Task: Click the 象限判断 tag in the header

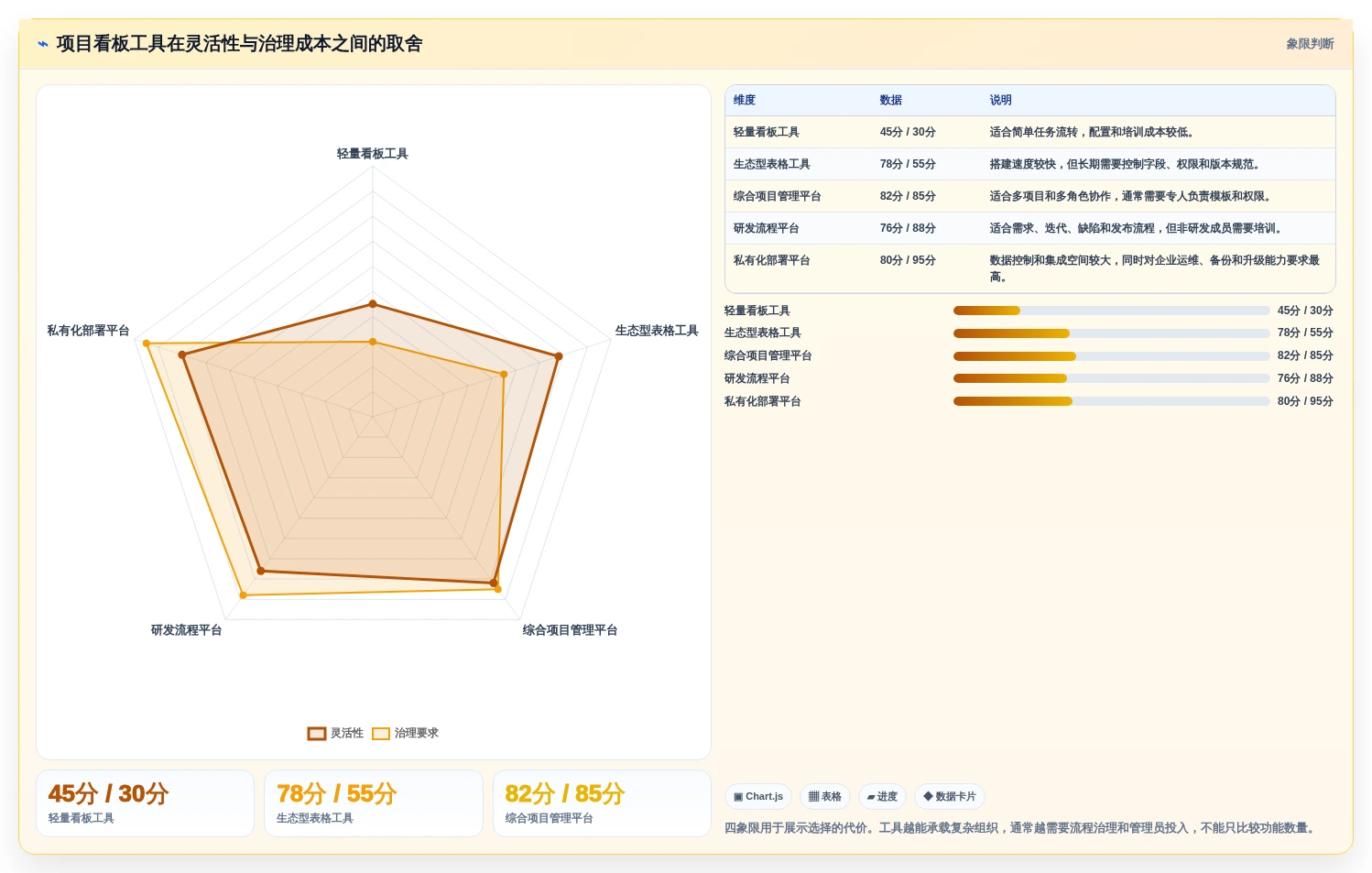Action: (1310, 44)
